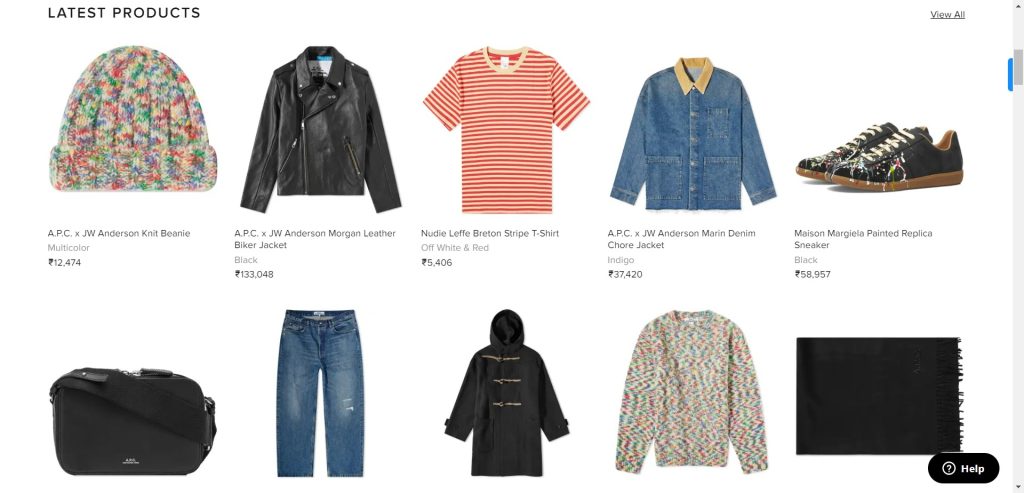Open the black leather biker jacket image
The width and height of the screenshot is (1024, 493).
(320, 129)
